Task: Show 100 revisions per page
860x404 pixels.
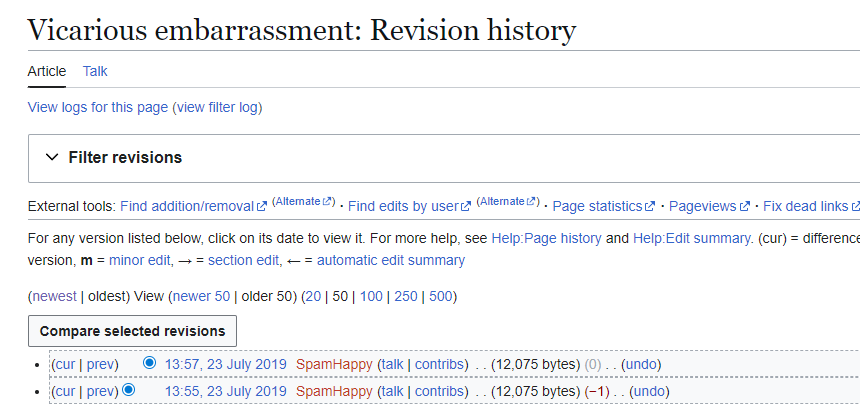Action: coord(371,297)
